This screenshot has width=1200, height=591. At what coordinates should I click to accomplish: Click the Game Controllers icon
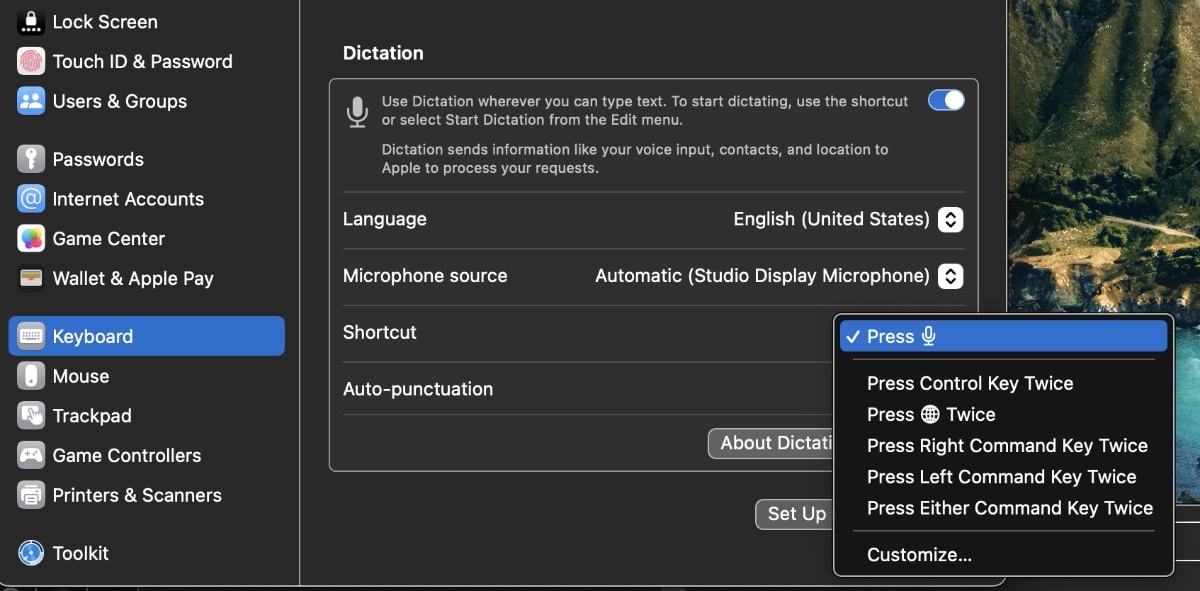pyautogui.click(x=31, y=456)
